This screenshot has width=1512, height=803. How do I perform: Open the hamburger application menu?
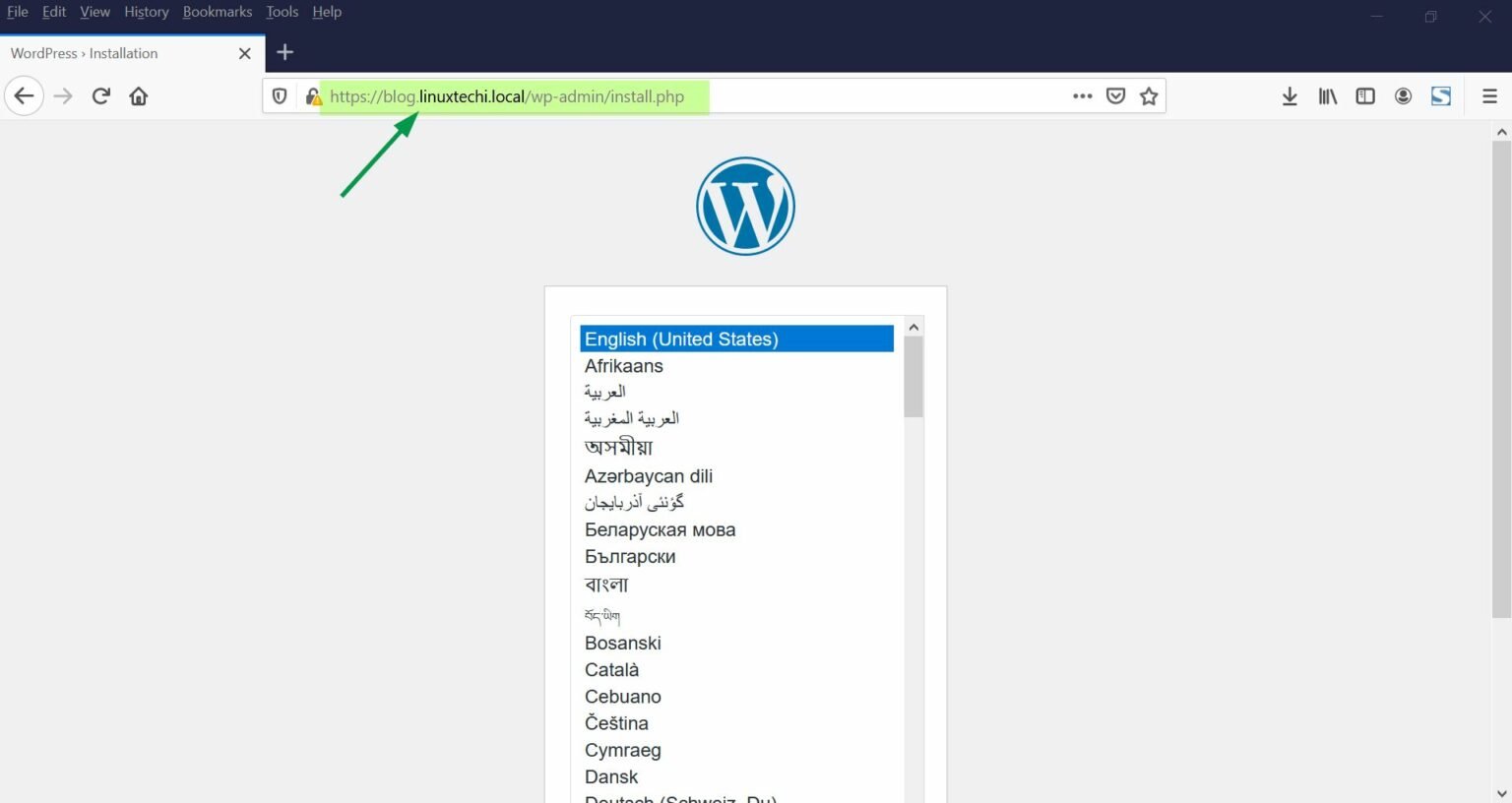point(1489,96)
